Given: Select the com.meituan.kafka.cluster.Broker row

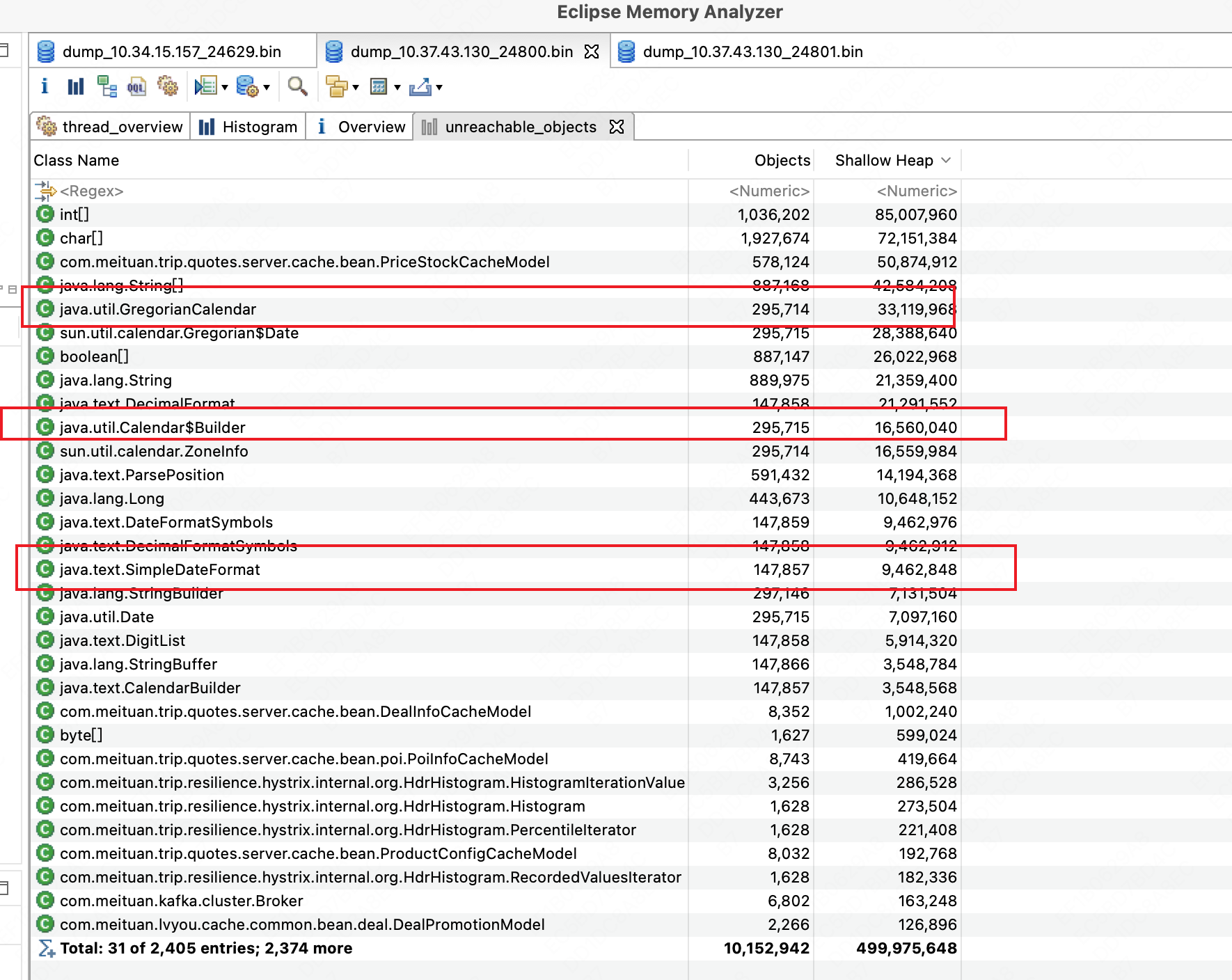Looking at the screenshot, I should click(x=496, y=901).
